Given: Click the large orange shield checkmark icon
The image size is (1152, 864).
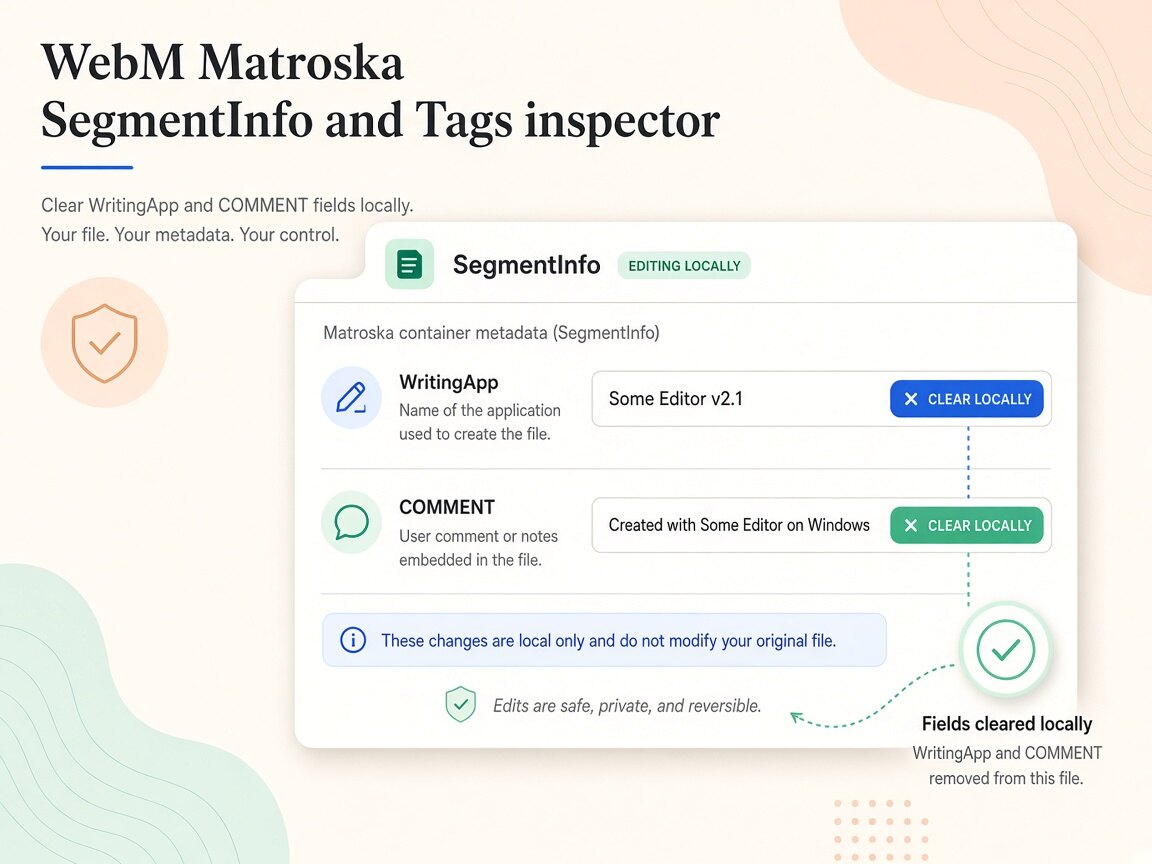Looking at the screenshot, I should pyautogui.click(x=104, y=342).
